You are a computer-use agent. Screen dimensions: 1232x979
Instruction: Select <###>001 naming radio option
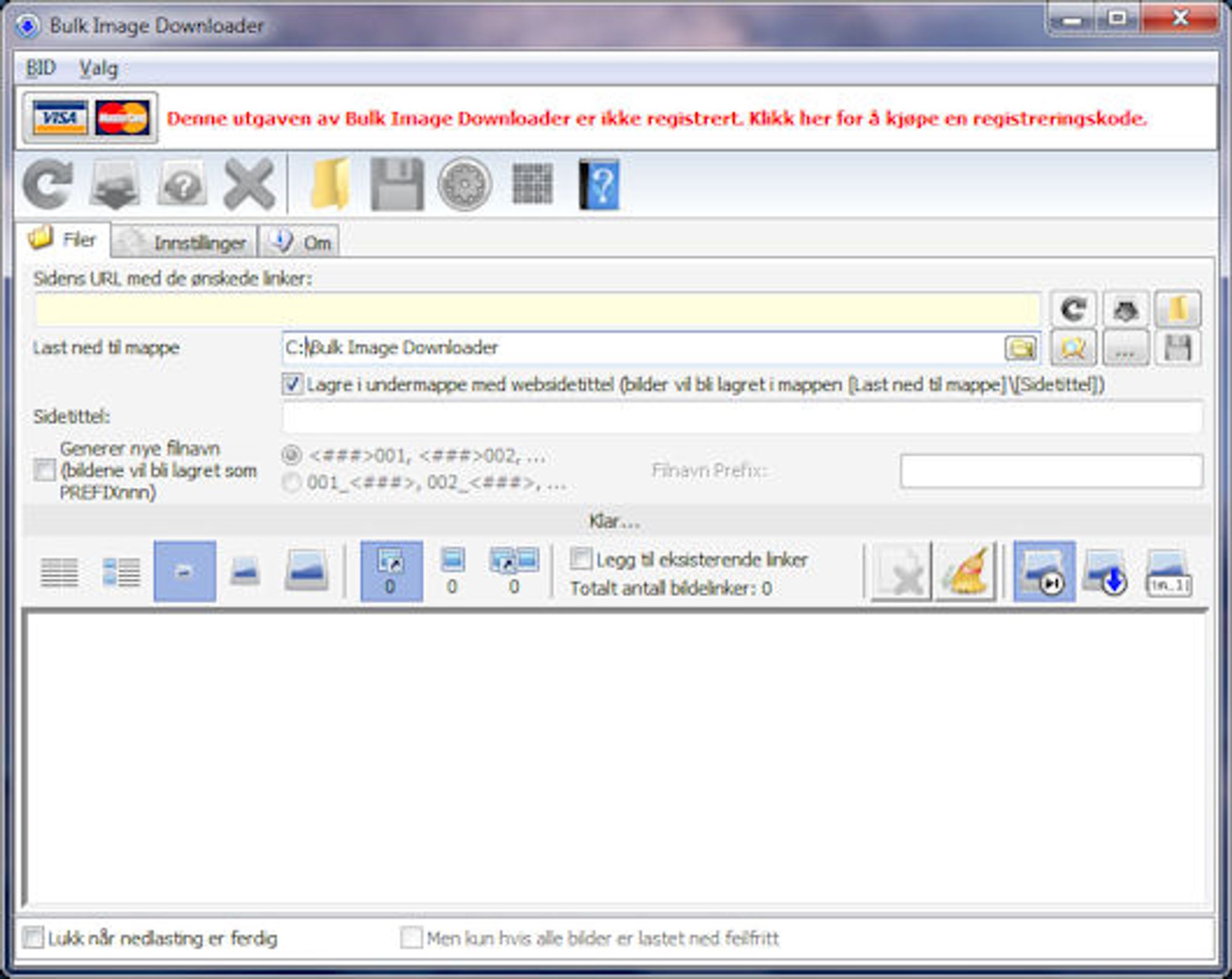(291, 455)
